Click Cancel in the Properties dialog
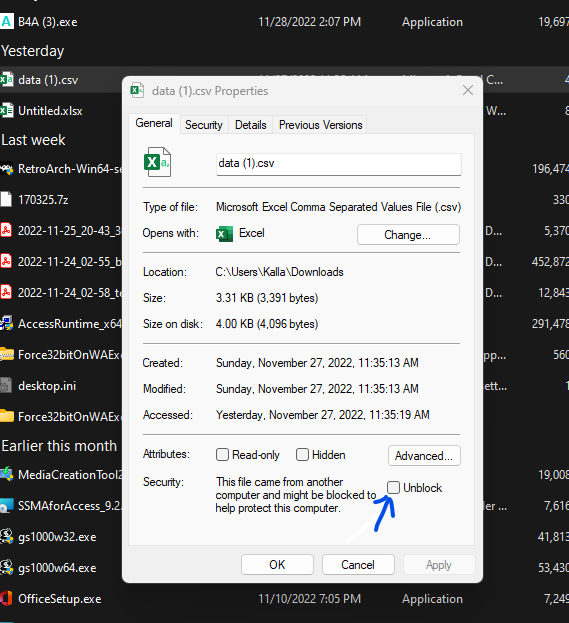 [358, 565]
